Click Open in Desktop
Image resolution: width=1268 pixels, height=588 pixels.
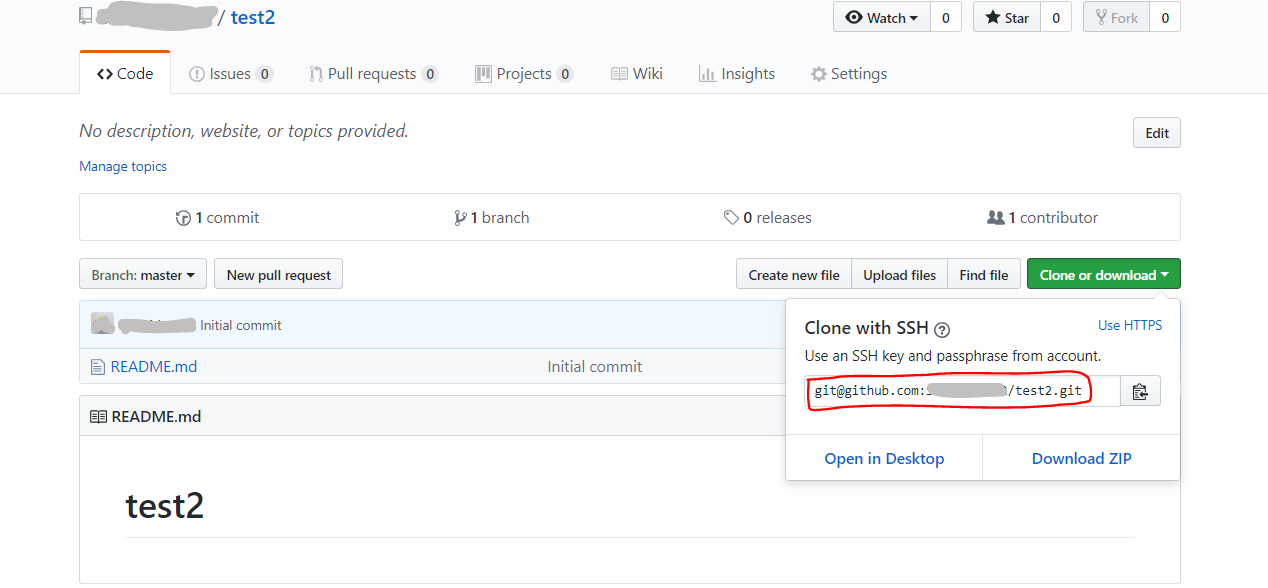tap(884, 458)
